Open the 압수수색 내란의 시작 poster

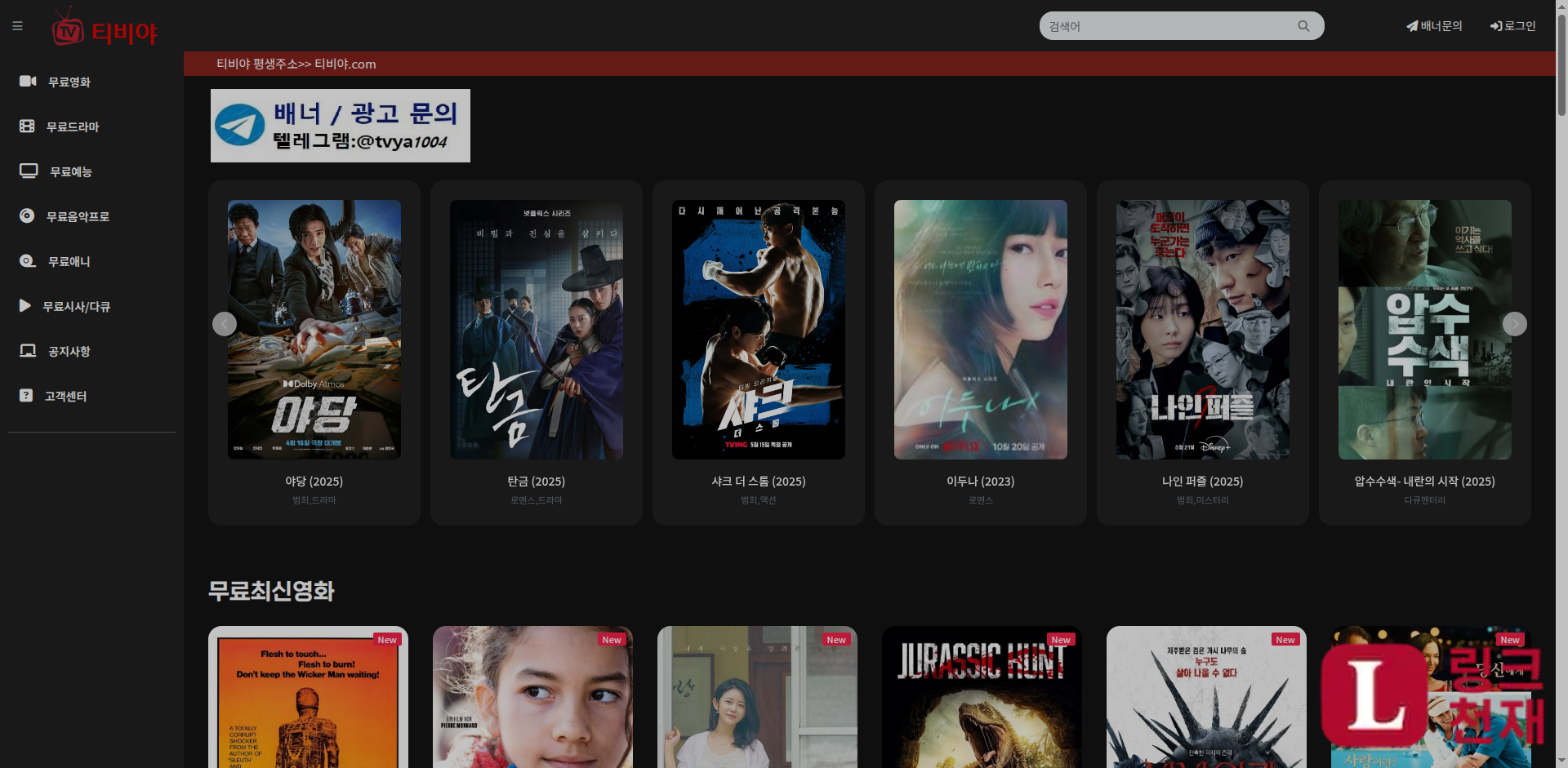(1425, 330)
